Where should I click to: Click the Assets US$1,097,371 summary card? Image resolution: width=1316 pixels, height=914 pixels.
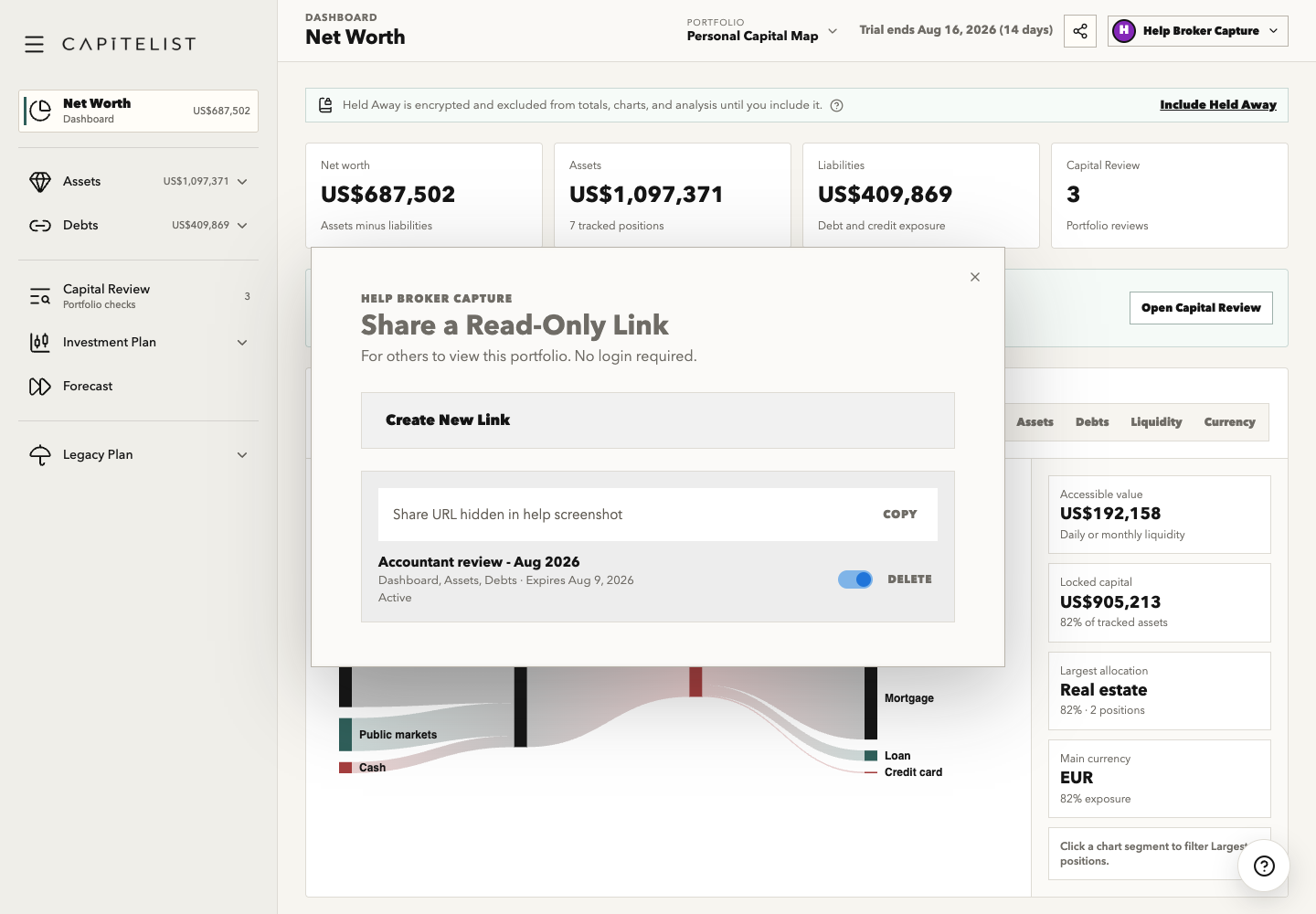point(673,196)
